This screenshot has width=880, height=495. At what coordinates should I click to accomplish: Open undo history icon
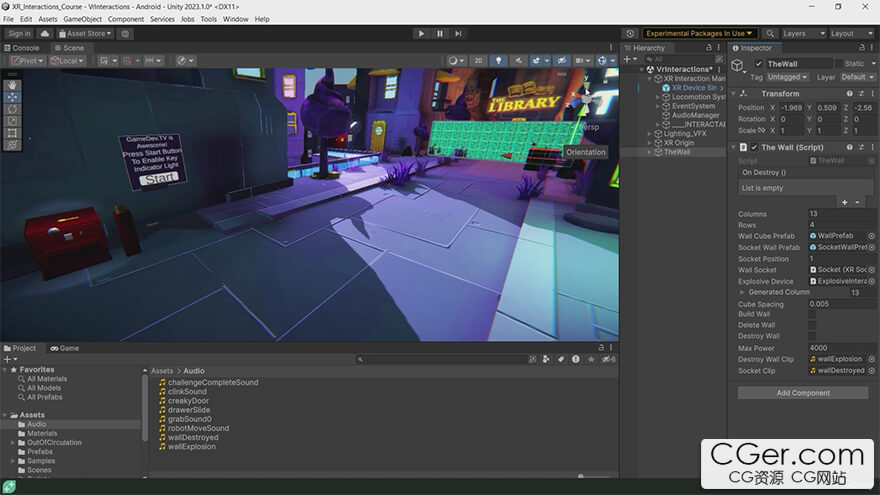(x=630, y=34)
